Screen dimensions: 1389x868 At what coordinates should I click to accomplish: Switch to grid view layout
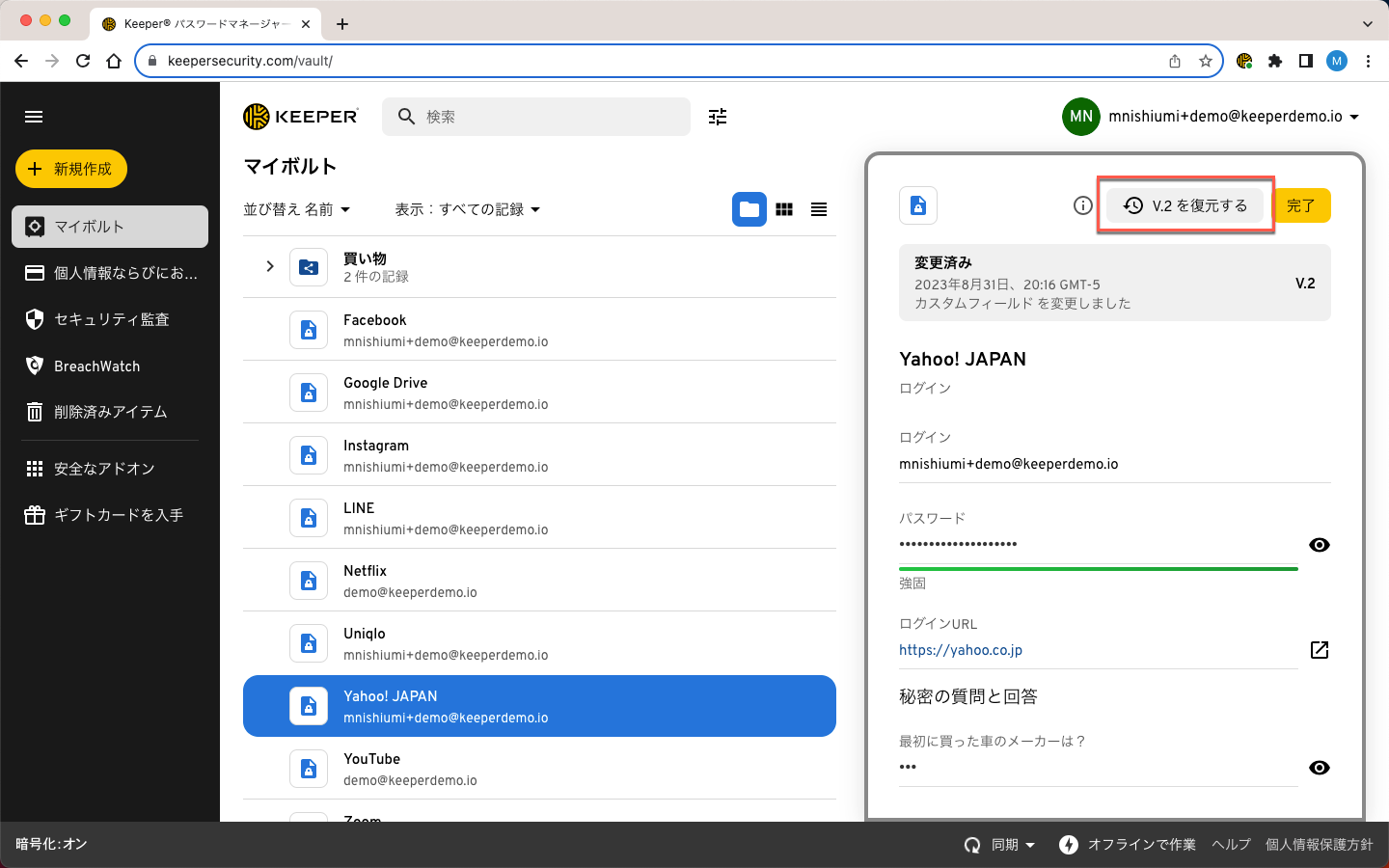(784, 209)
